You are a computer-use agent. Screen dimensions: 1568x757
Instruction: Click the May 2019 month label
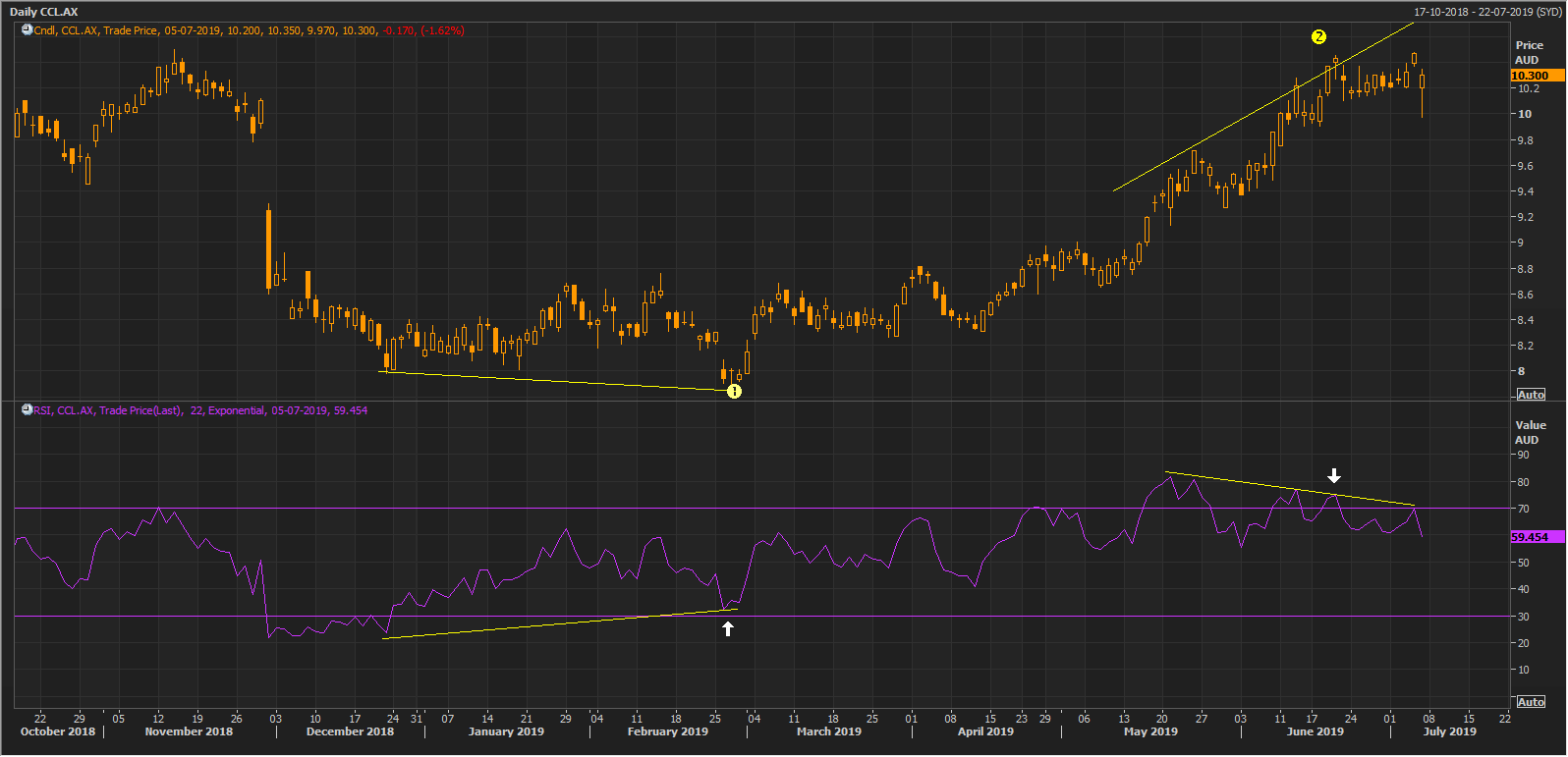(x=1150, y=731)
